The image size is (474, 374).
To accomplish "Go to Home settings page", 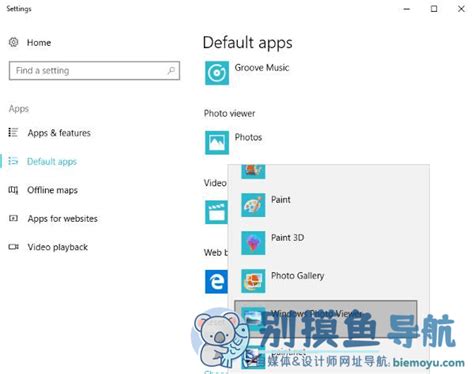I will tap(39, 43).
